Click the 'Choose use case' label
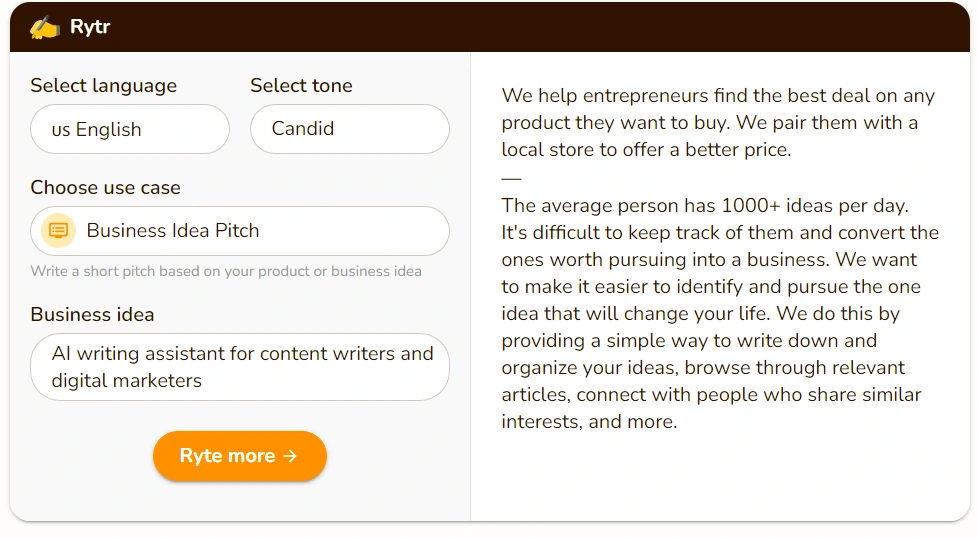This screenshot has height=538, width=978. coord(105,188)
